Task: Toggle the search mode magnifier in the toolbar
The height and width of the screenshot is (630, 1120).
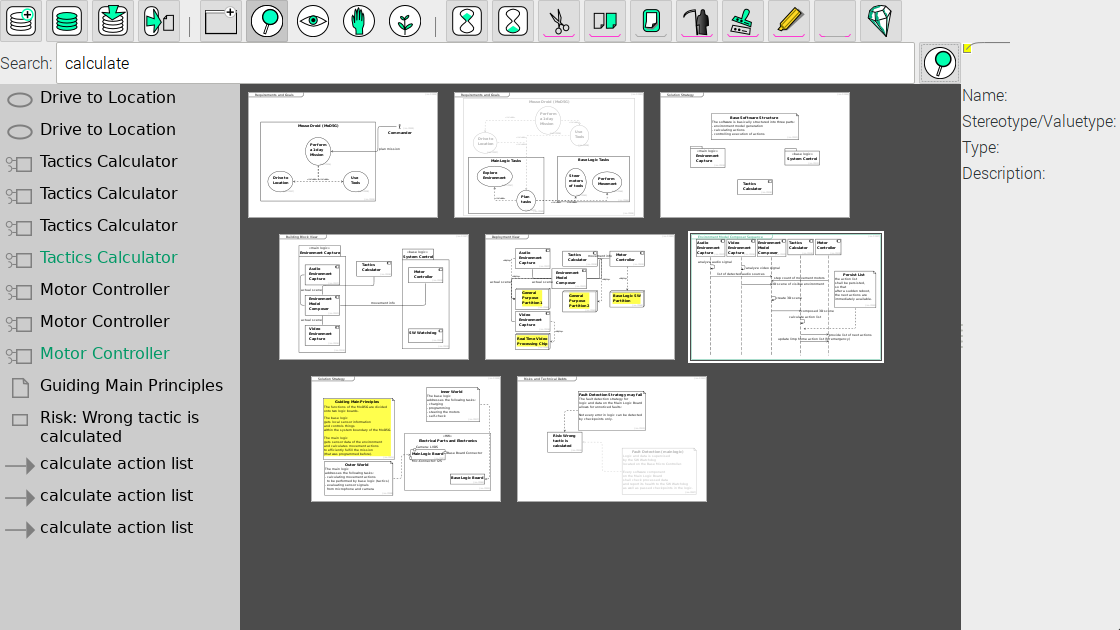Action: pyautogui.click(x=267, y=20)
